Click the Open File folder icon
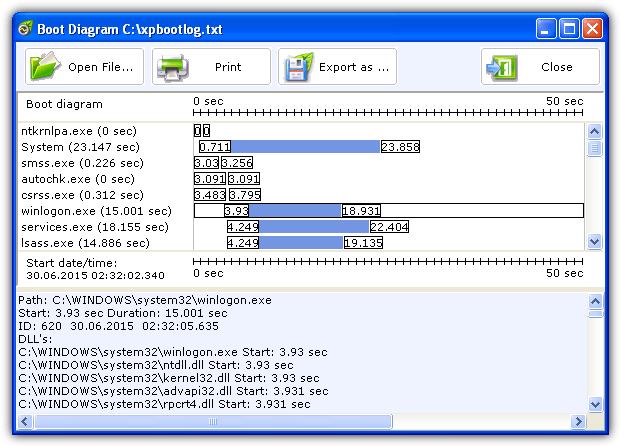 [x=45, y=66]
